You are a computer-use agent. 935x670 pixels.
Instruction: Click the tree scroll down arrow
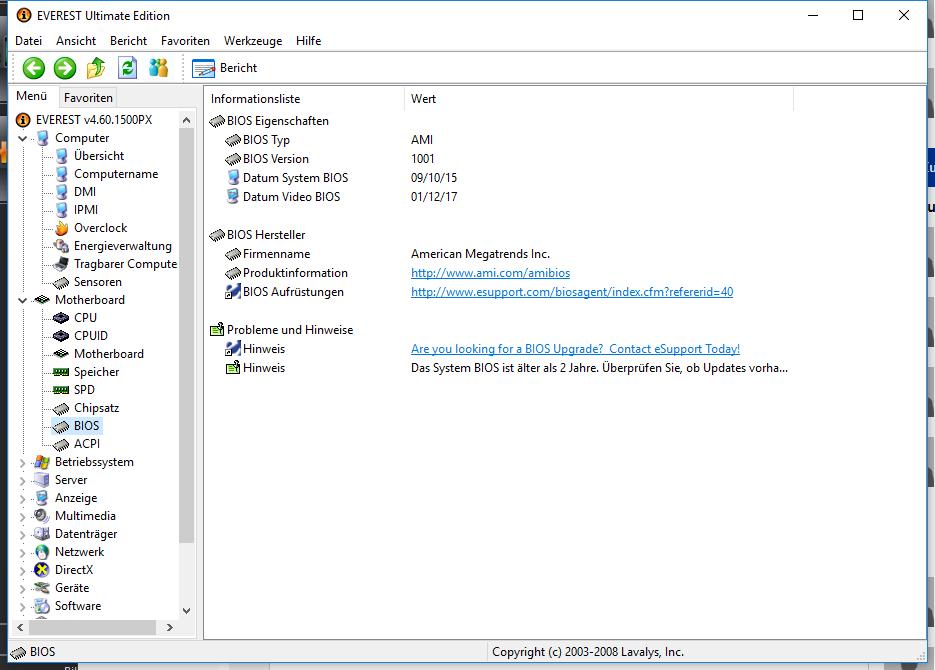186,611
